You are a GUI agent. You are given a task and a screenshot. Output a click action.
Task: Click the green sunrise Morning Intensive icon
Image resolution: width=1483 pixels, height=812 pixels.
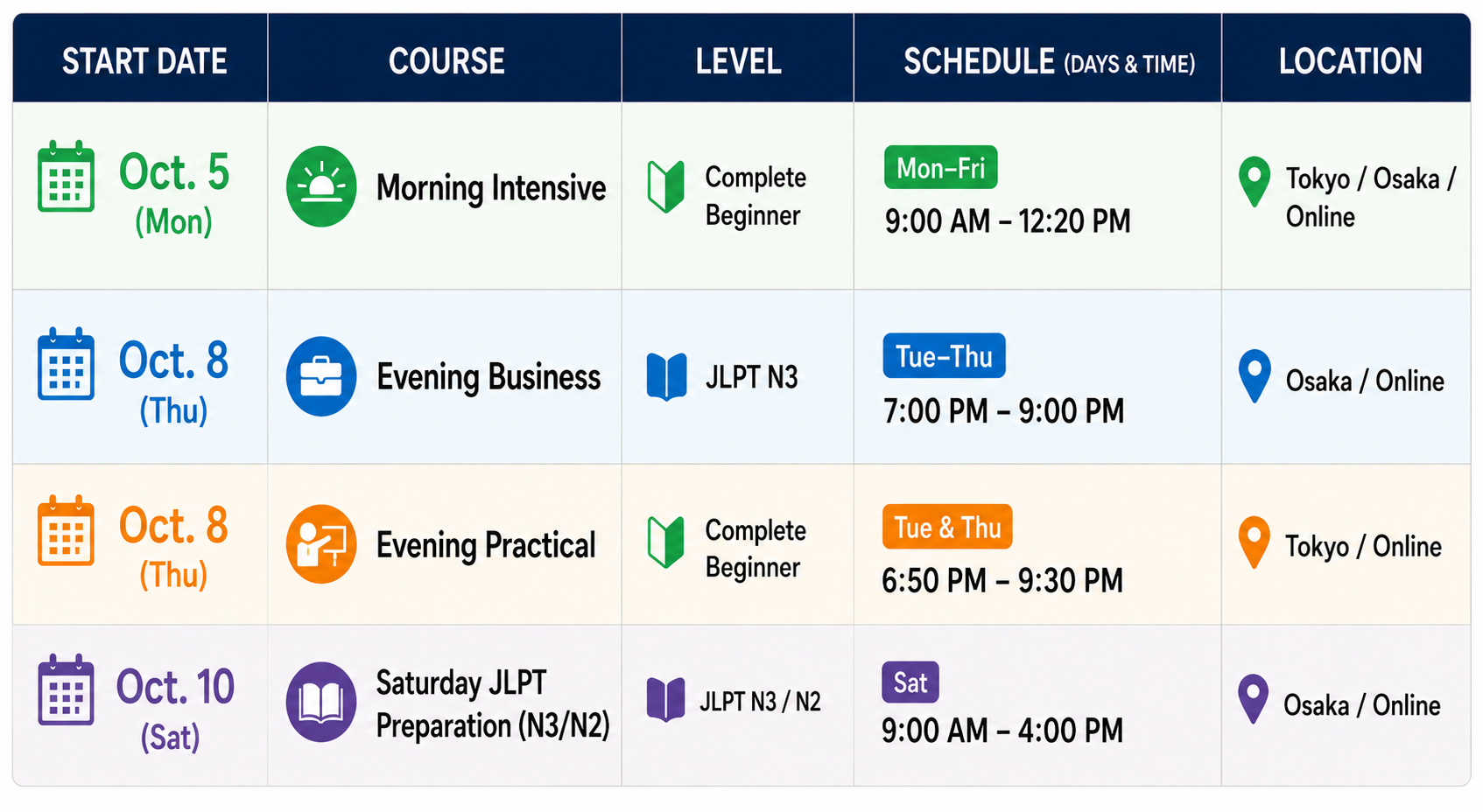pyautogui.click(x=321, y=186)
